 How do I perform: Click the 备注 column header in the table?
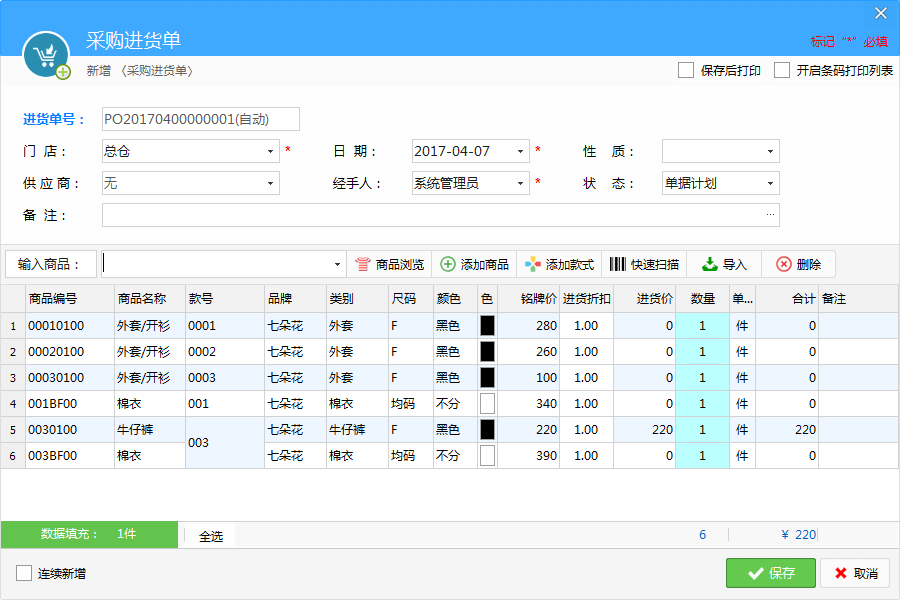pos(859,299)
